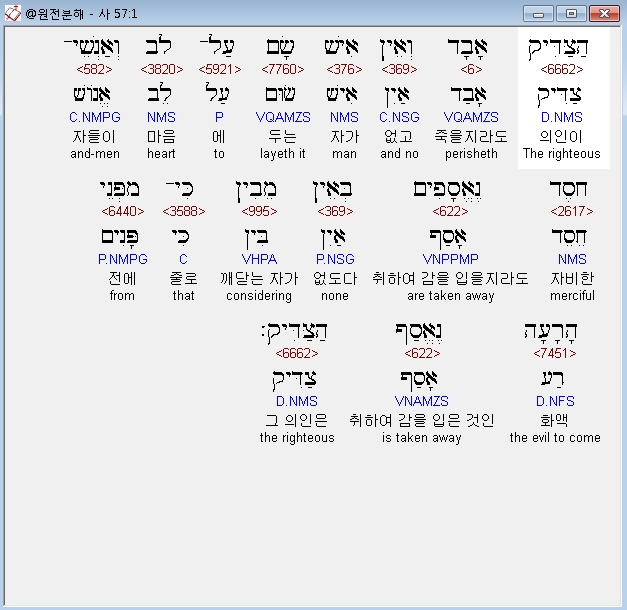Click the parsing code P.NMPG
The height and width of the screenshot is (610, 627).
[122, 259]
